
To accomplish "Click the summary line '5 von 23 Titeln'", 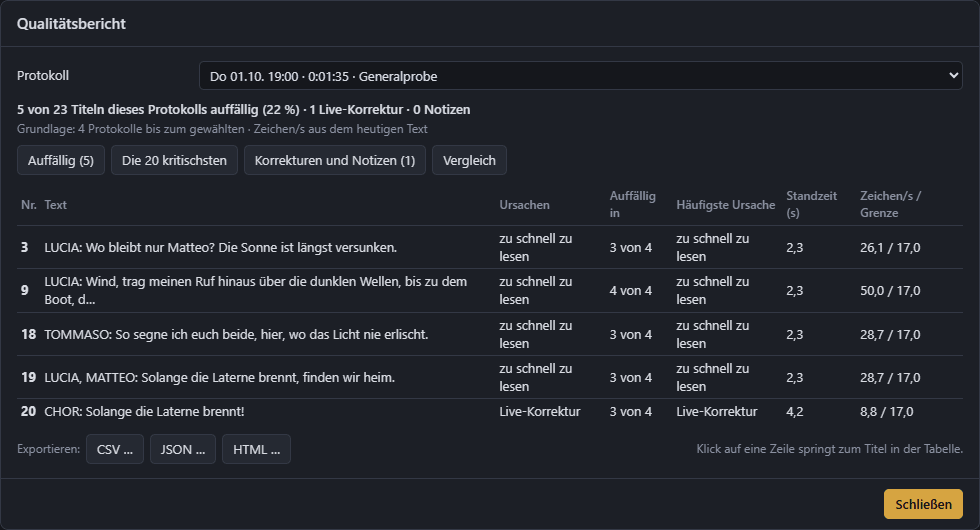I will tap(244, 109).
